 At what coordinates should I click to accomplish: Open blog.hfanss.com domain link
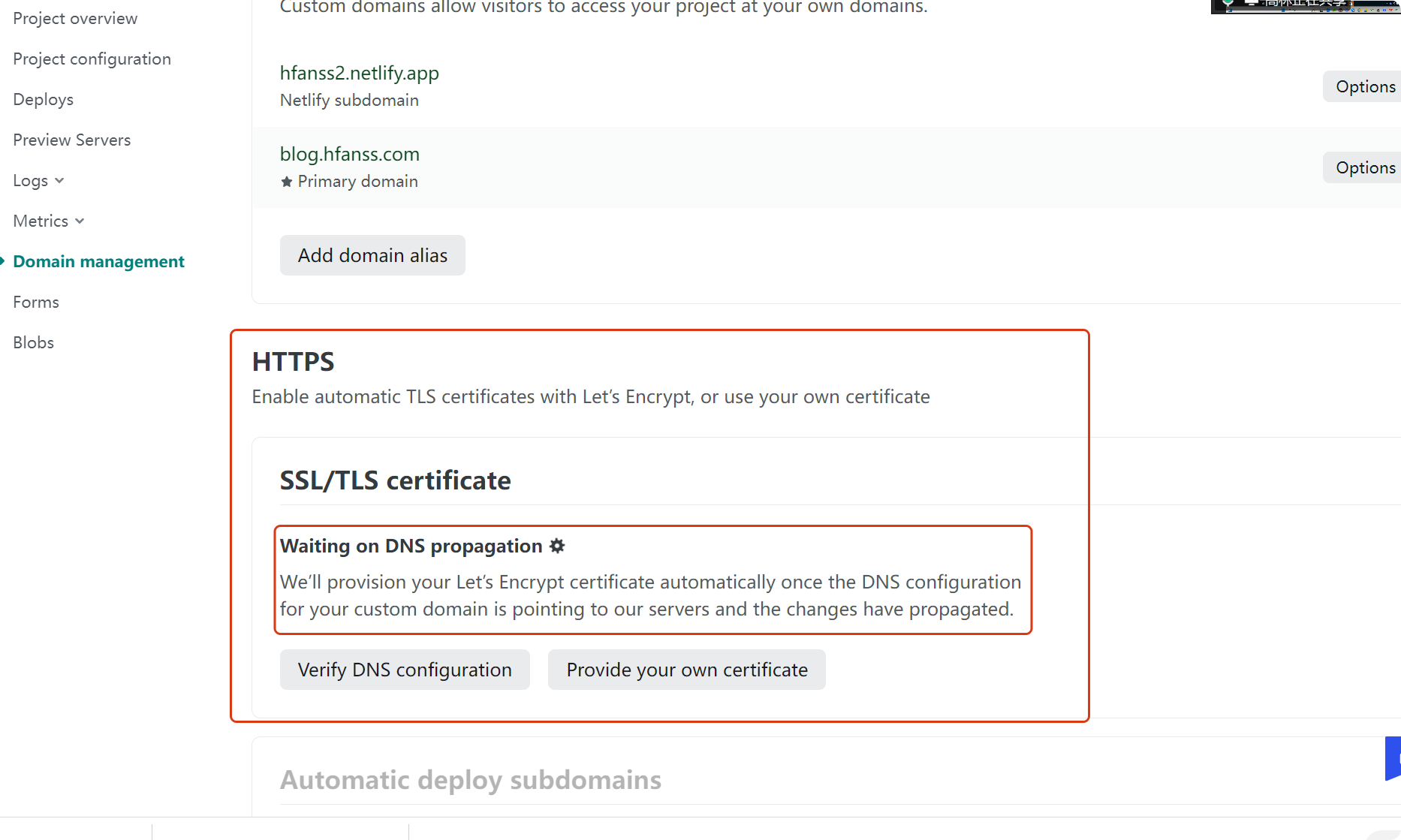pos(349,154)
